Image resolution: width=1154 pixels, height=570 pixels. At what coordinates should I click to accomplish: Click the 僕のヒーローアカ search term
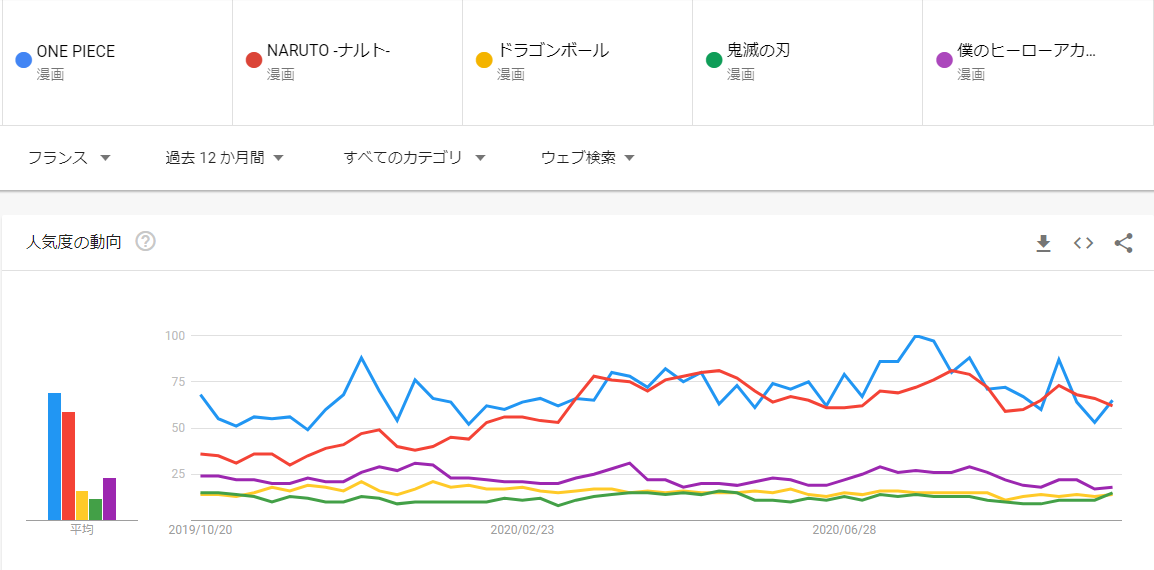tap(1026, 51)
